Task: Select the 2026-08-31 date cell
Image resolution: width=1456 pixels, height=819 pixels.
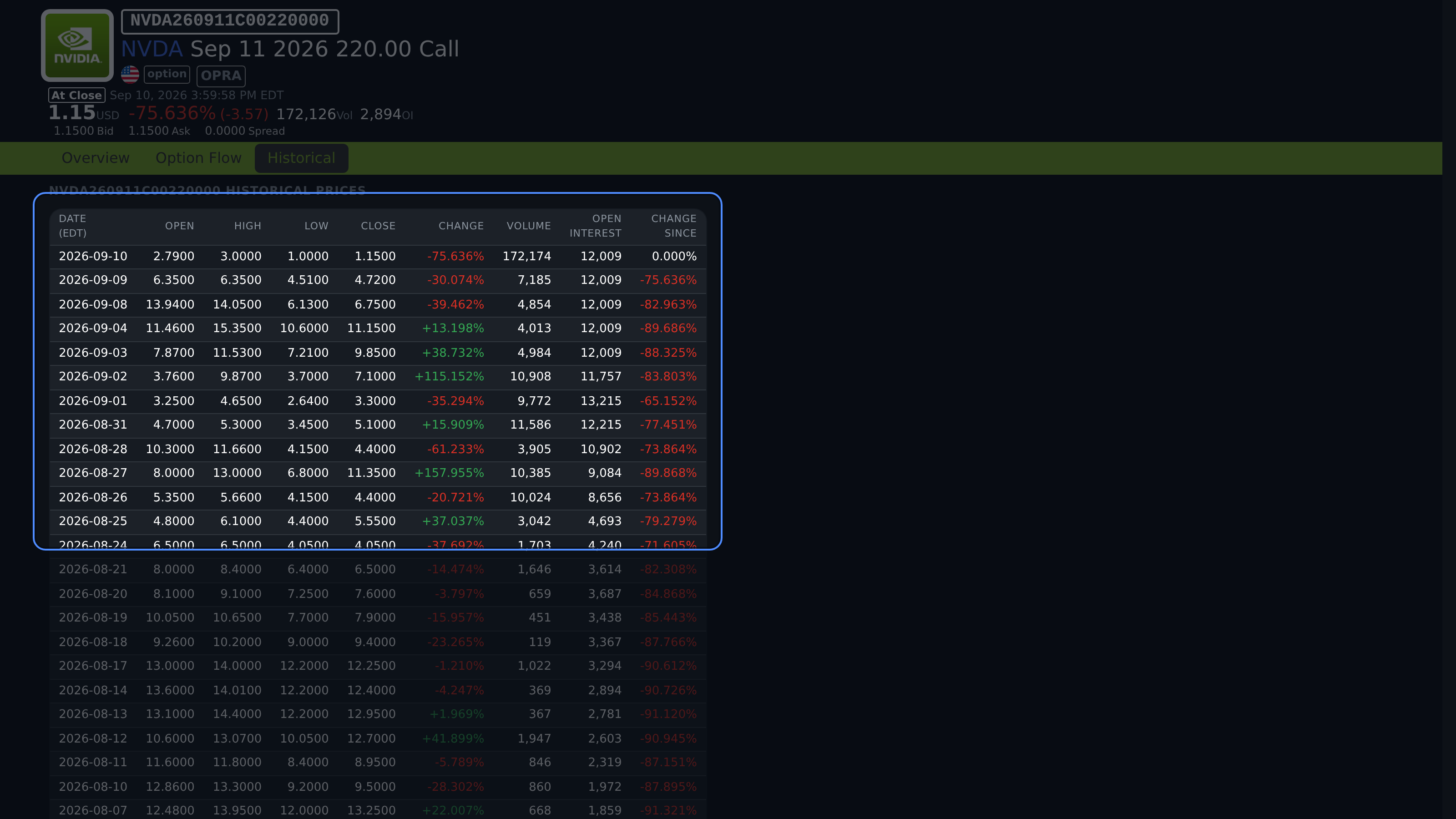Action: [93, 425]
